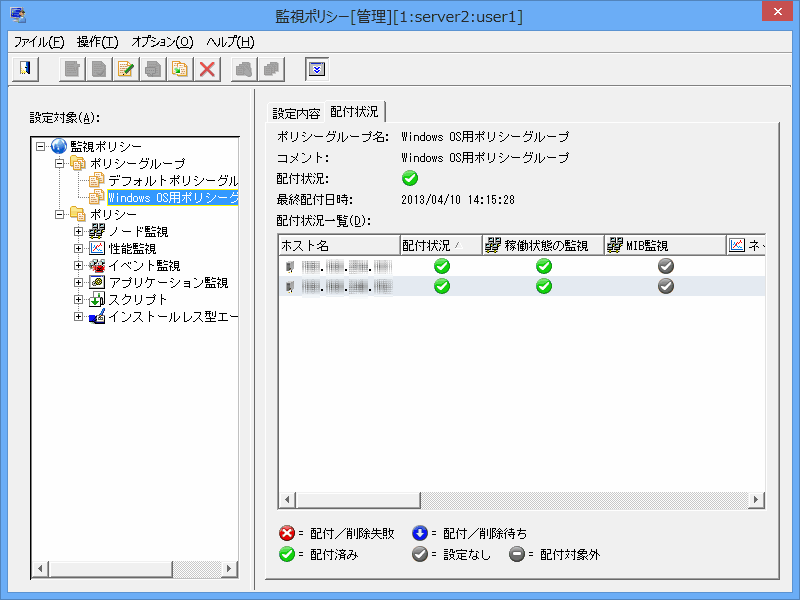Viewport: 800px width, 600px height.
Task: Expand the スクリプト tree node
Action: click(79, 299)
